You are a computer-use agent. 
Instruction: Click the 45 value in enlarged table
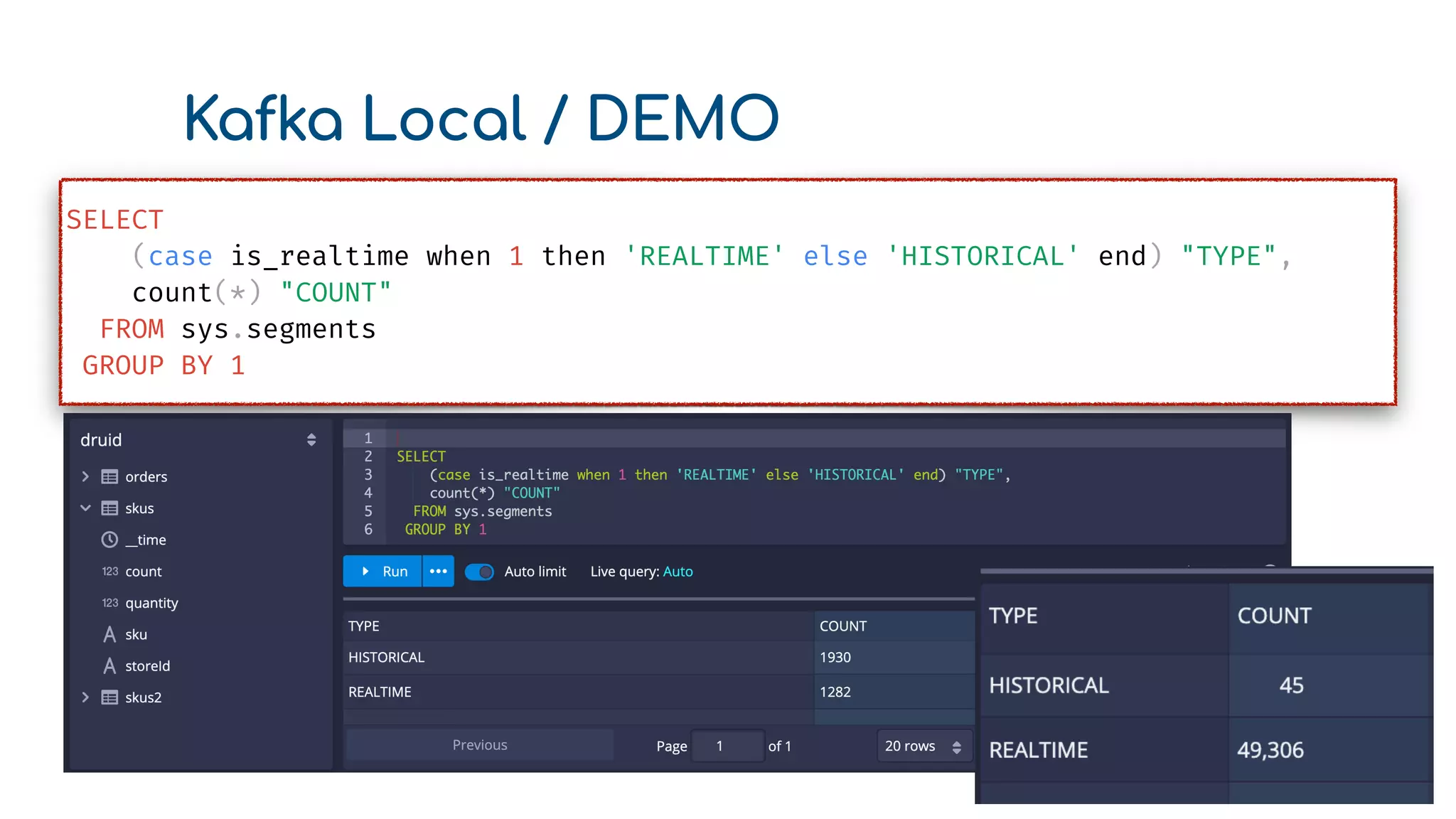point(1291,685)
